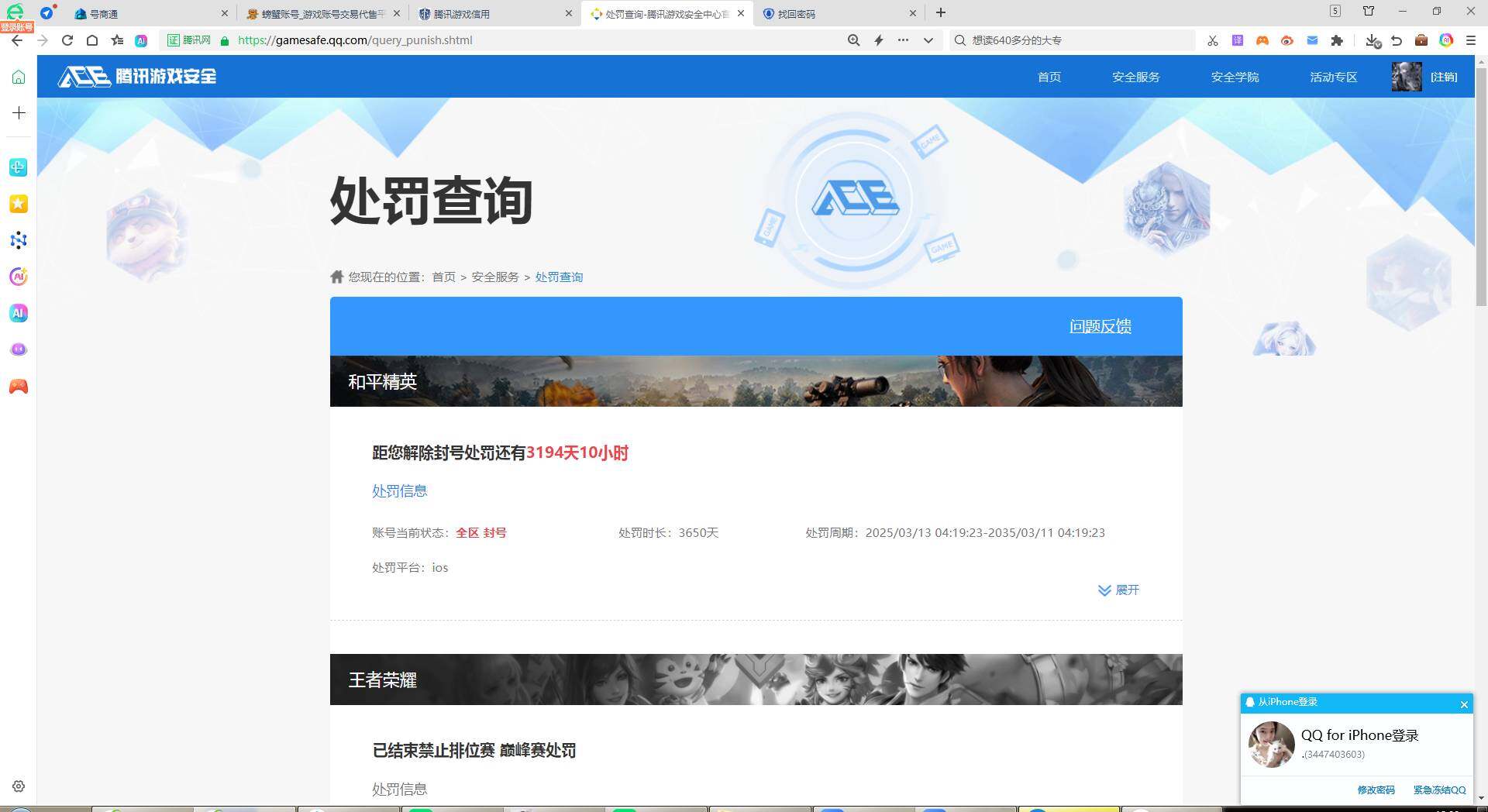Click the 和平精英 game banner
Image resolution: width=1488 pixels, height=812 pixels.
[756, 381]
